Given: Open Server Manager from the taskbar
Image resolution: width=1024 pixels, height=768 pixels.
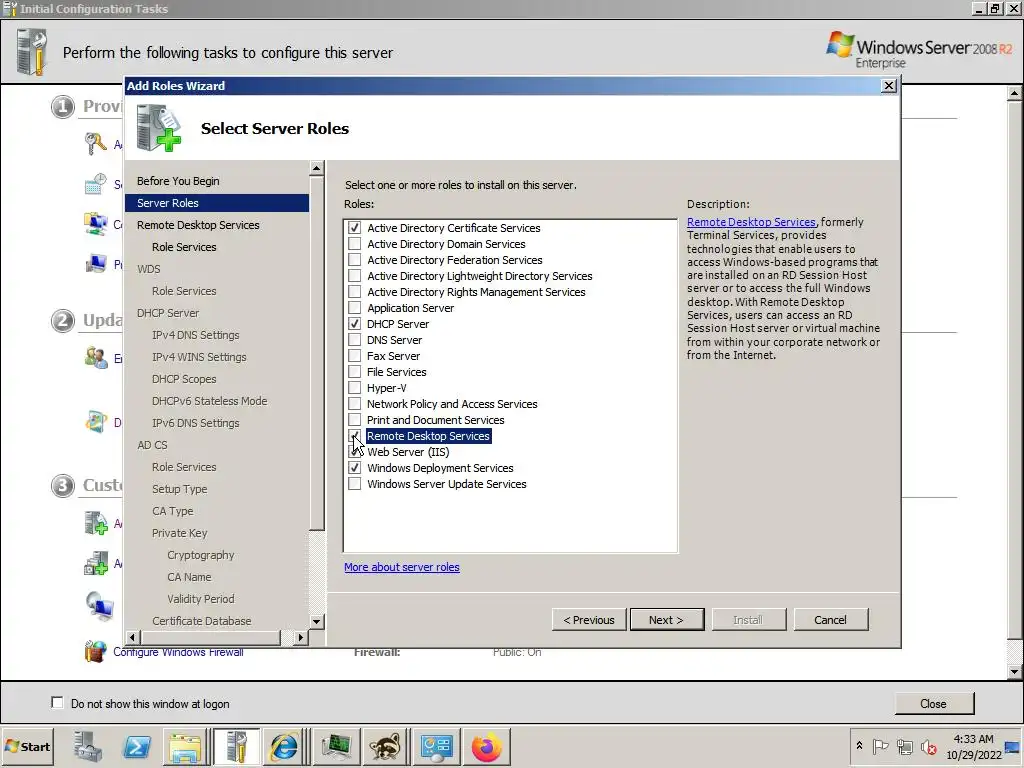Looking at the screenshot, I should 88,746.
